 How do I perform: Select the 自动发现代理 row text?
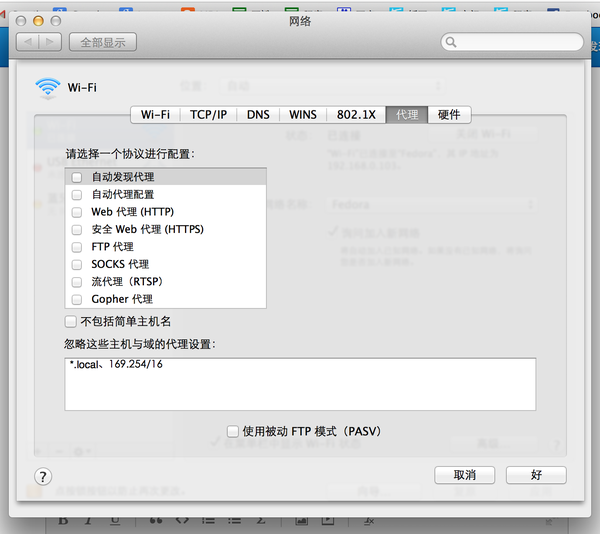(x=123, y=177)
